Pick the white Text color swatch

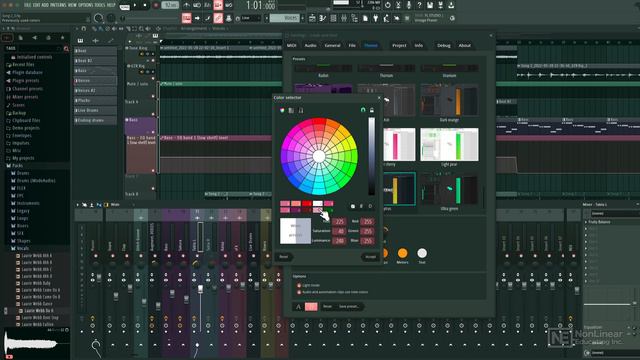422,253
